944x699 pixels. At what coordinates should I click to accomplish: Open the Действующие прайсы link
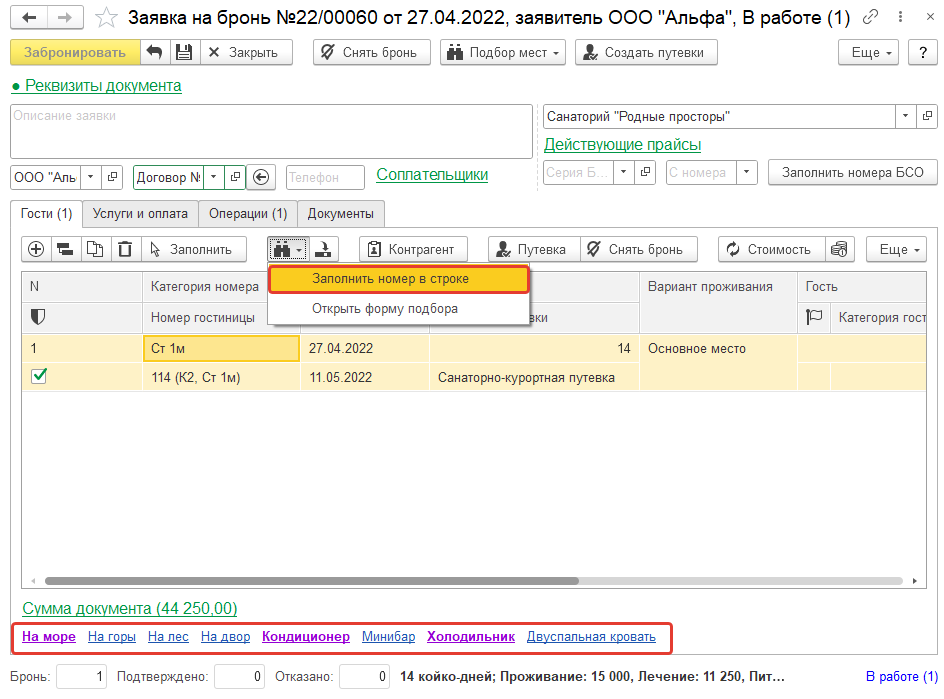[623, 144]
